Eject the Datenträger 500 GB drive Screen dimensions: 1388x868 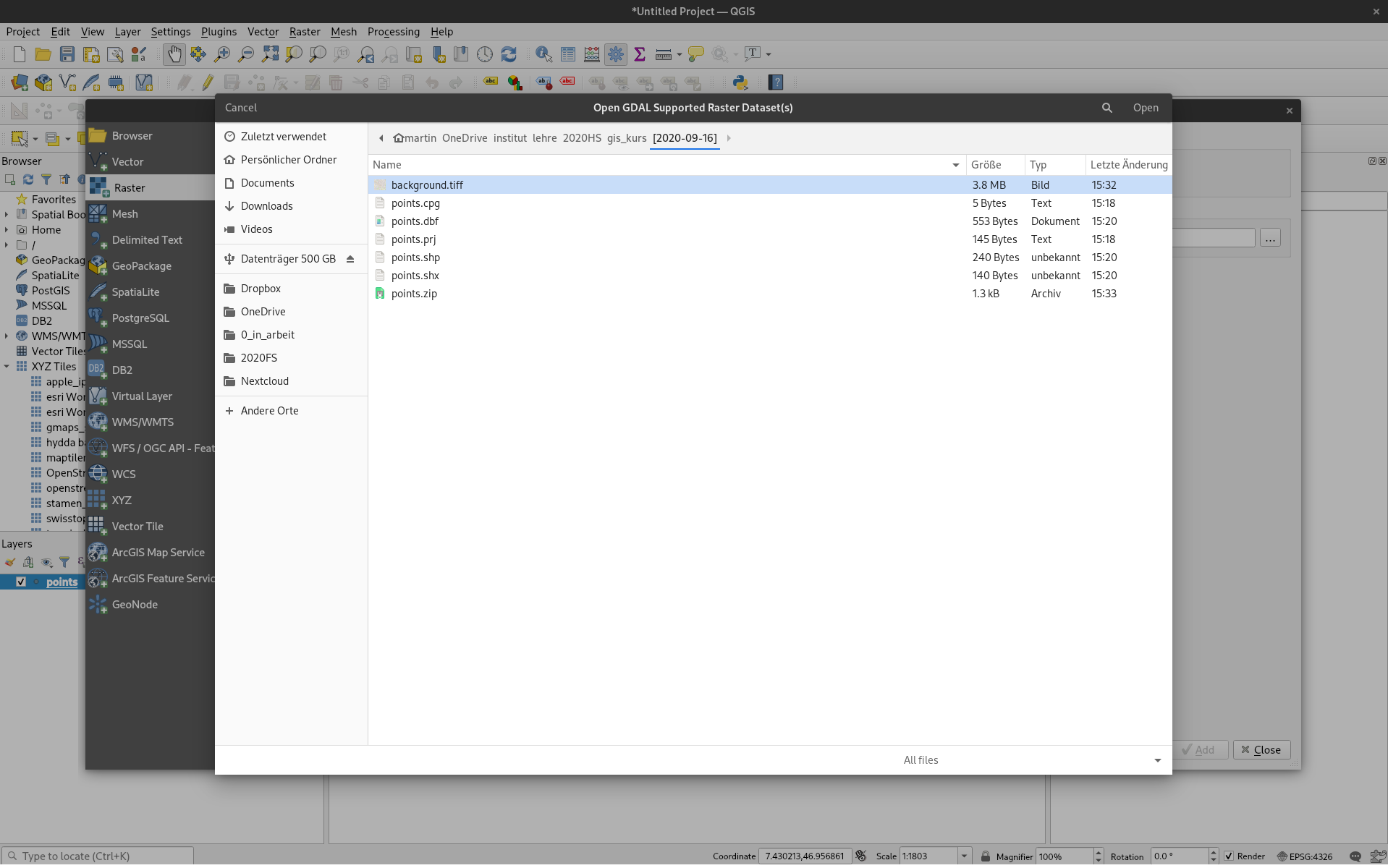[x=350, y=259]
